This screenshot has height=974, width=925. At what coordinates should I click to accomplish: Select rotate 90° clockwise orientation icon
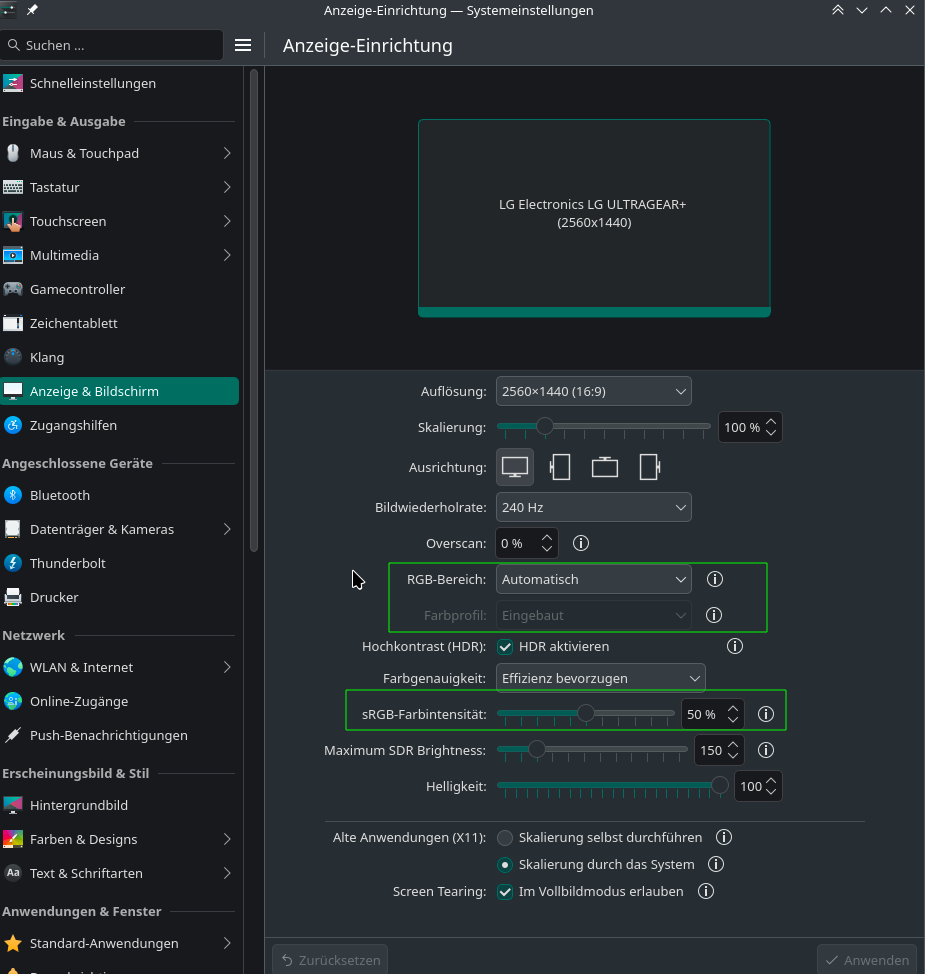[x=649, y=467]
